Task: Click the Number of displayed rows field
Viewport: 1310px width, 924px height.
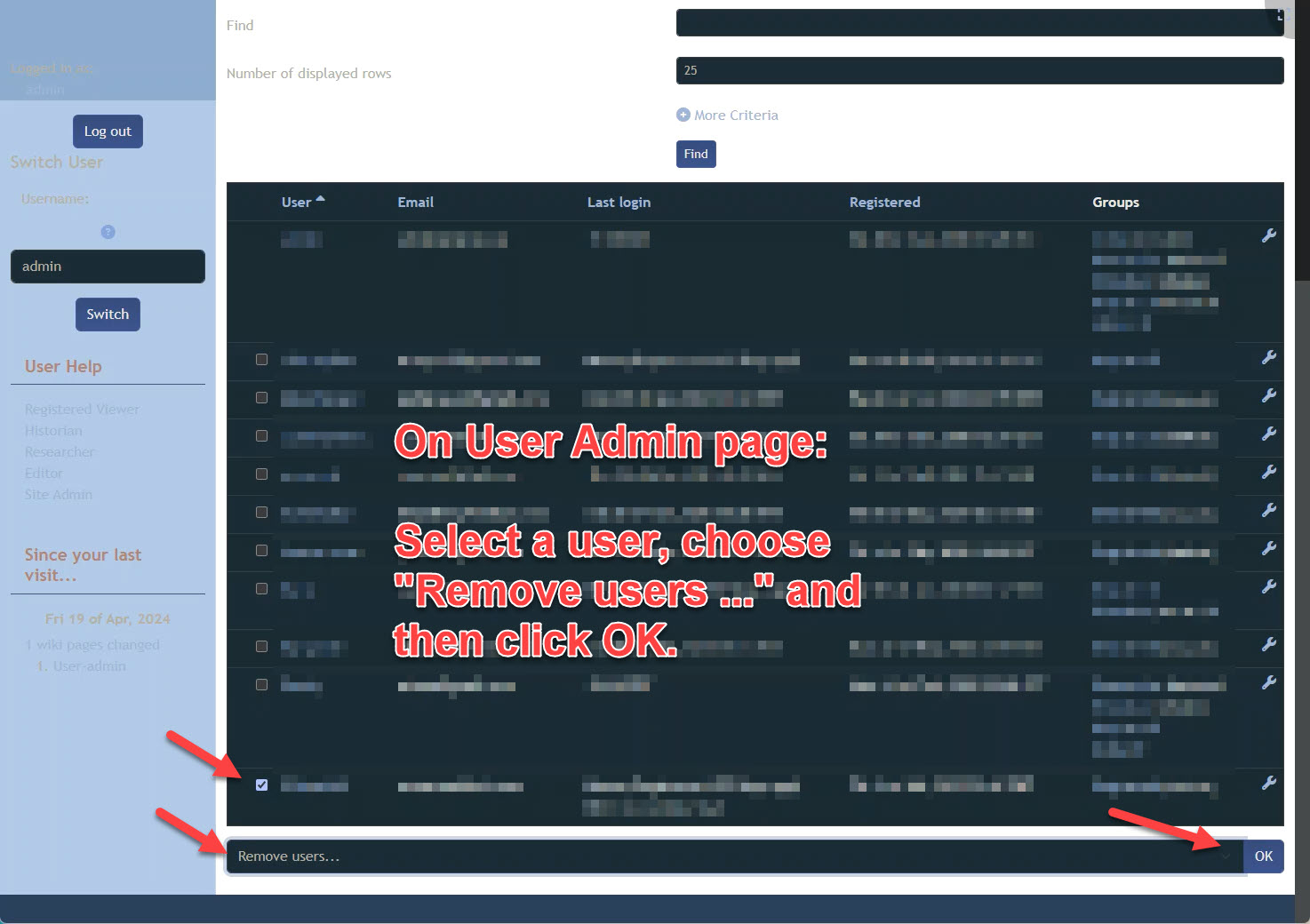Action: point(979,71)
